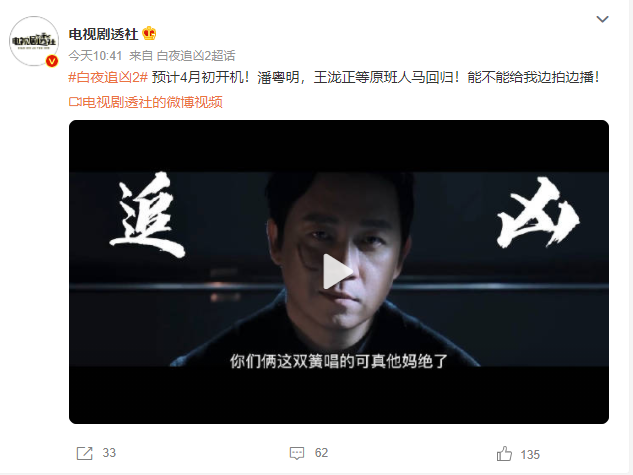The image size is (633, 475).
Task: Open the comments icon
Action: pos(297,453)
